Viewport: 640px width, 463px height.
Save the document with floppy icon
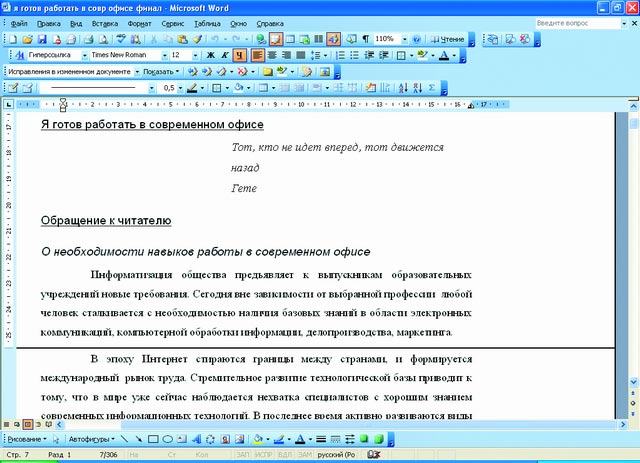point(42,39)
